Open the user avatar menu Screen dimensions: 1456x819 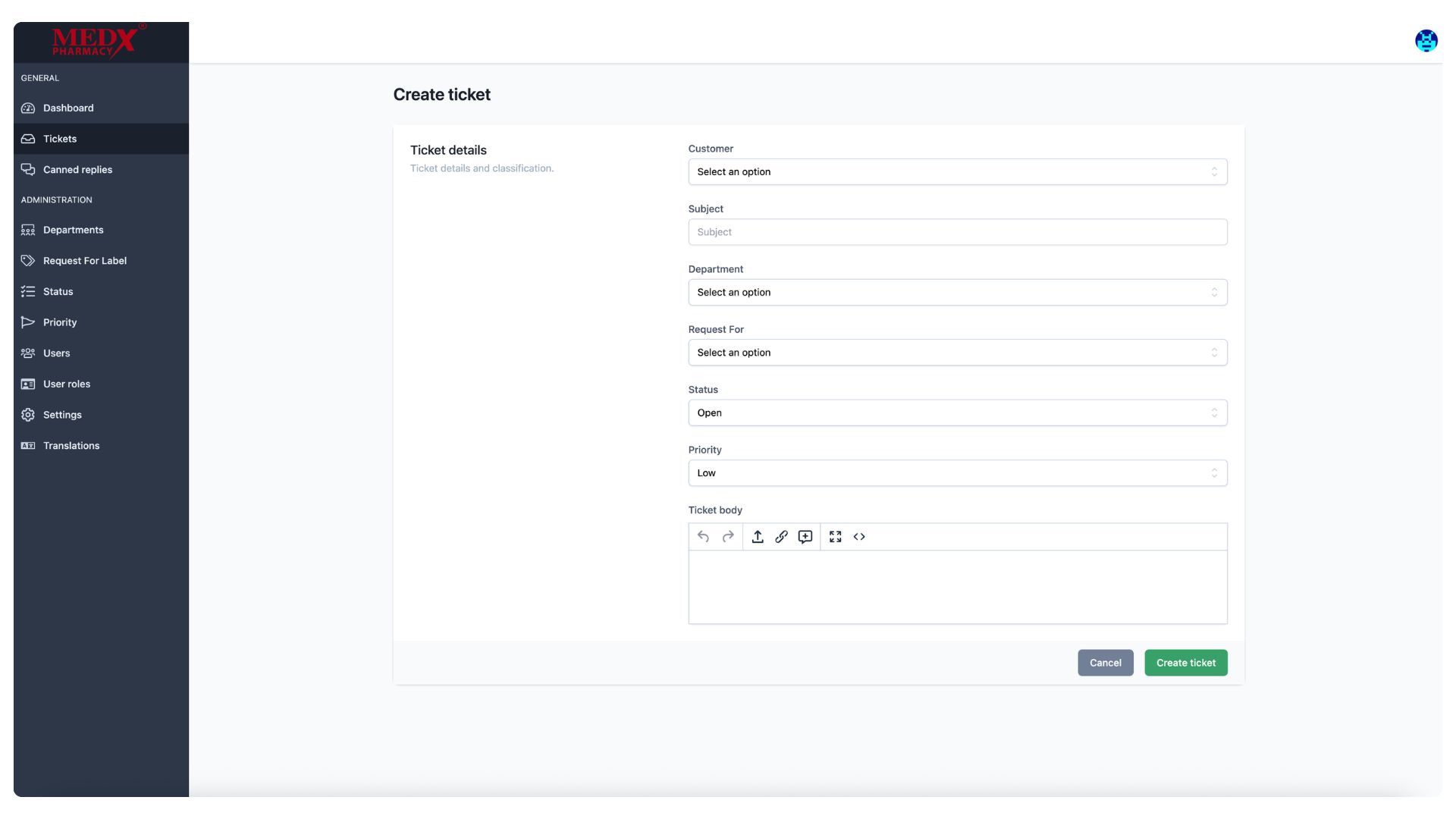1426,41
